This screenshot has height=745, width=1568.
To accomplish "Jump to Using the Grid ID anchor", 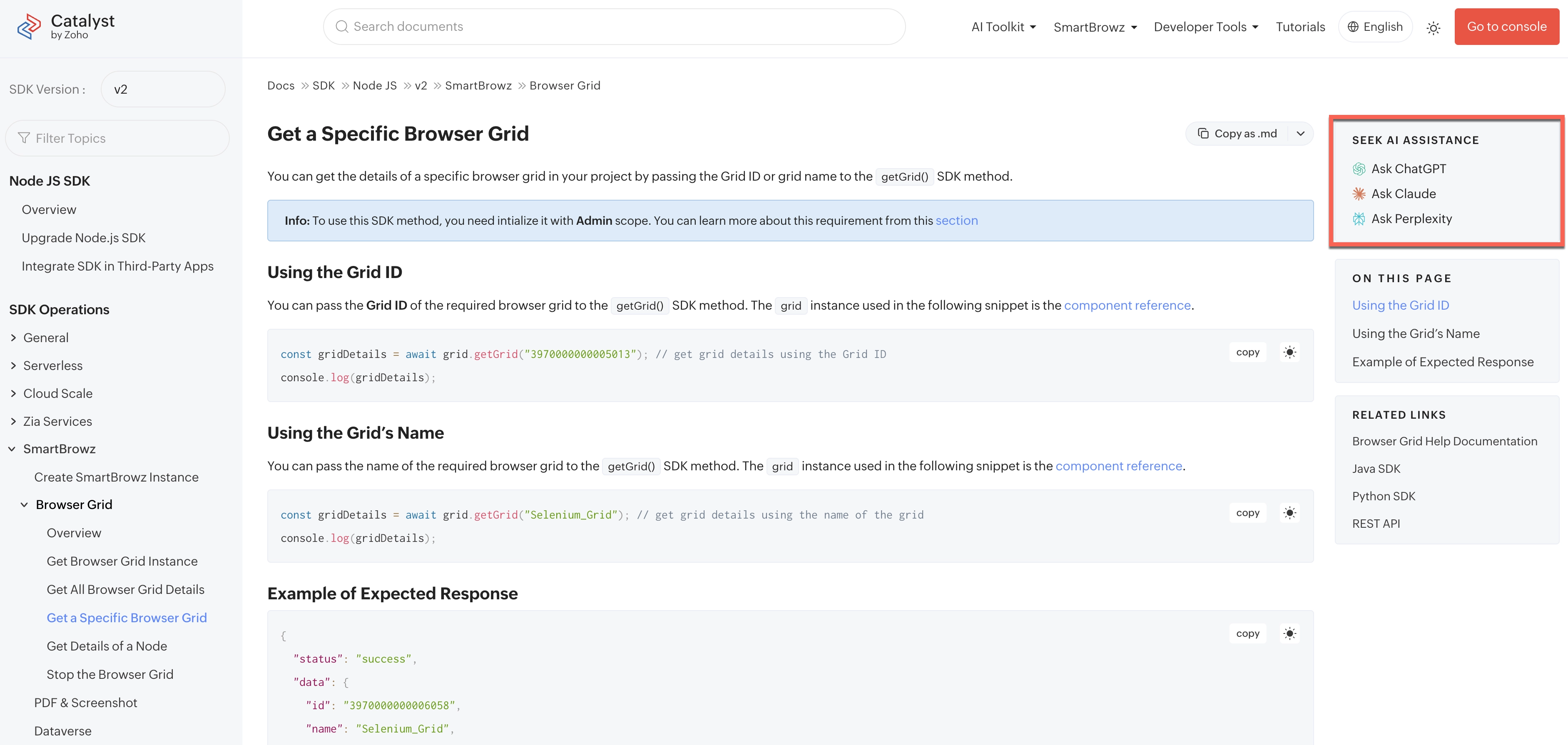I will point(1401,305).
